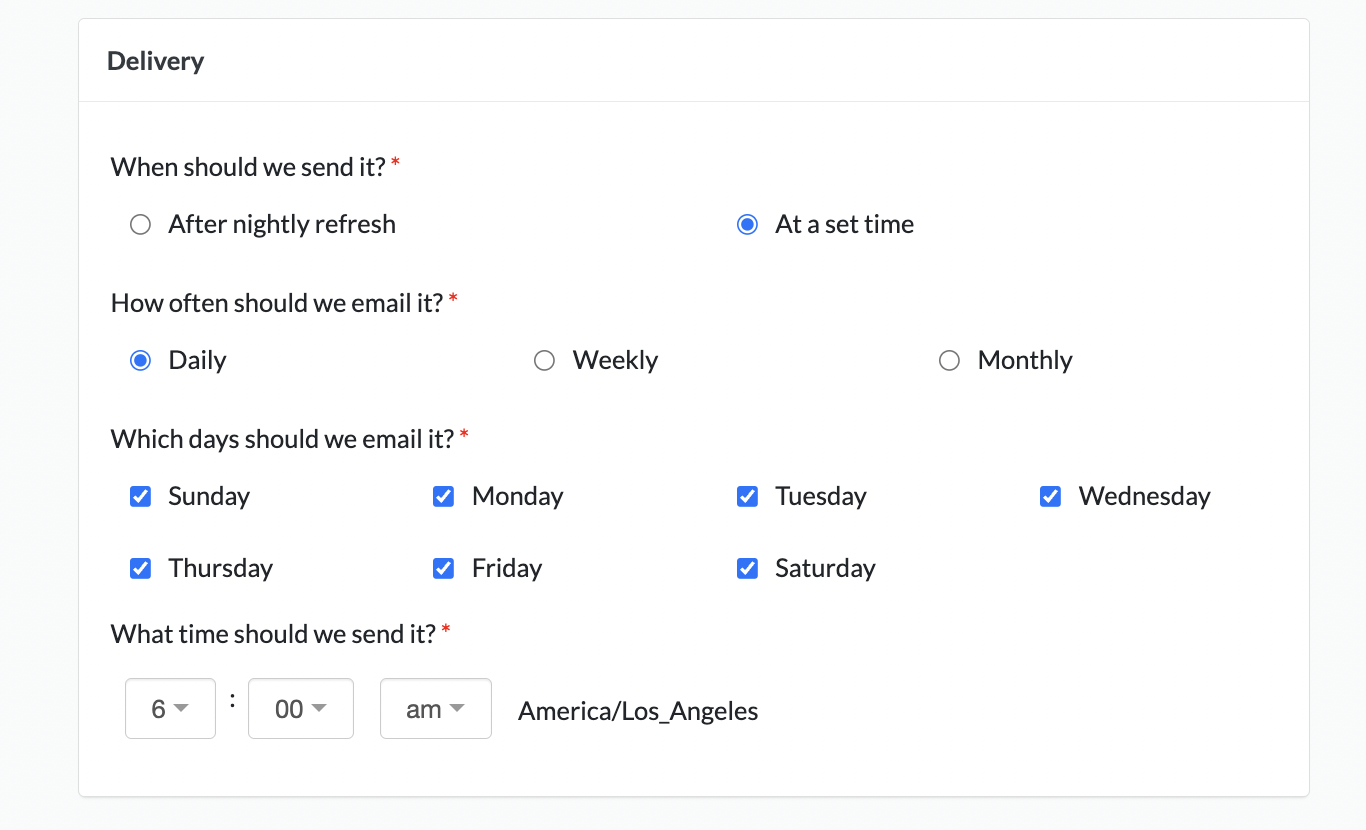Click the America/Los_Angeles timezone text
Screen dimensions: 1366x830
638,711
